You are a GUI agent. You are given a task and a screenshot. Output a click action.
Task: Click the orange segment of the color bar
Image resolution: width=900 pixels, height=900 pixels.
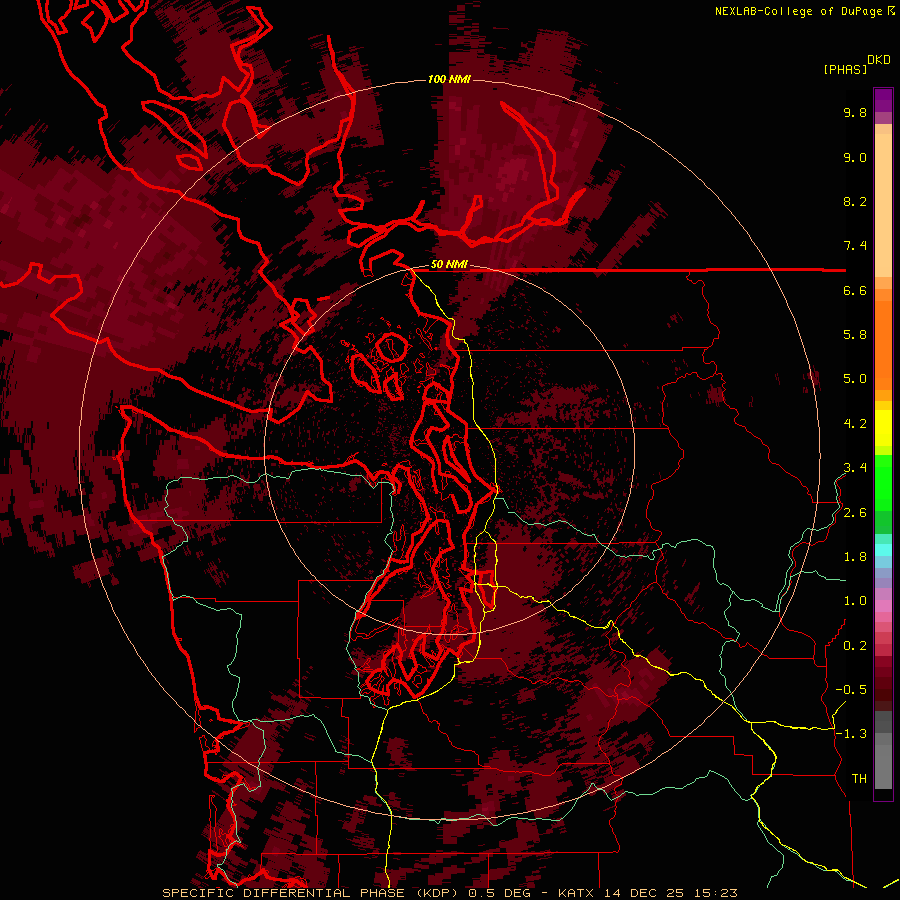[x=883, y=346]
